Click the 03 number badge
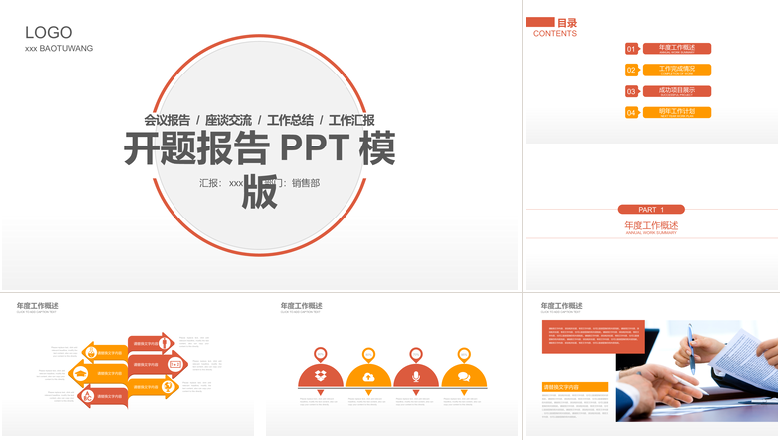Screen dimensions: 780x440 coord(632,91)
